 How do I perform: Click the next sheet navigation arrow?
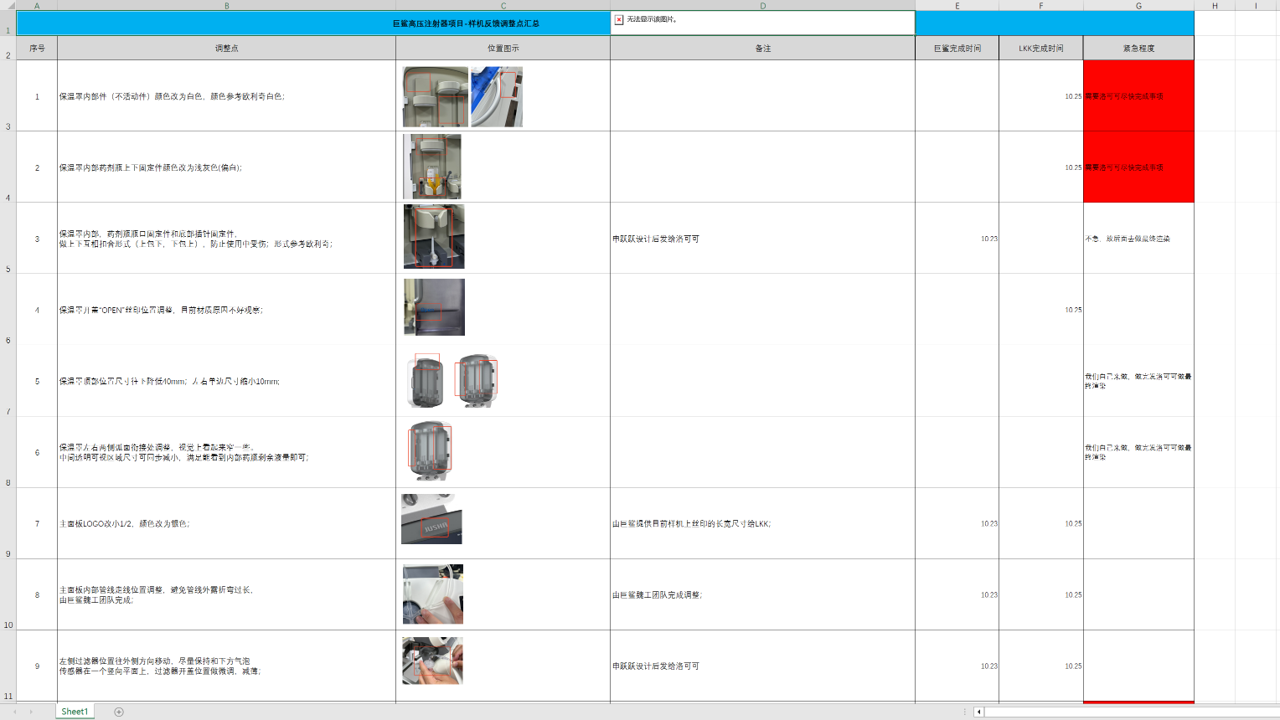coord(32,712)
